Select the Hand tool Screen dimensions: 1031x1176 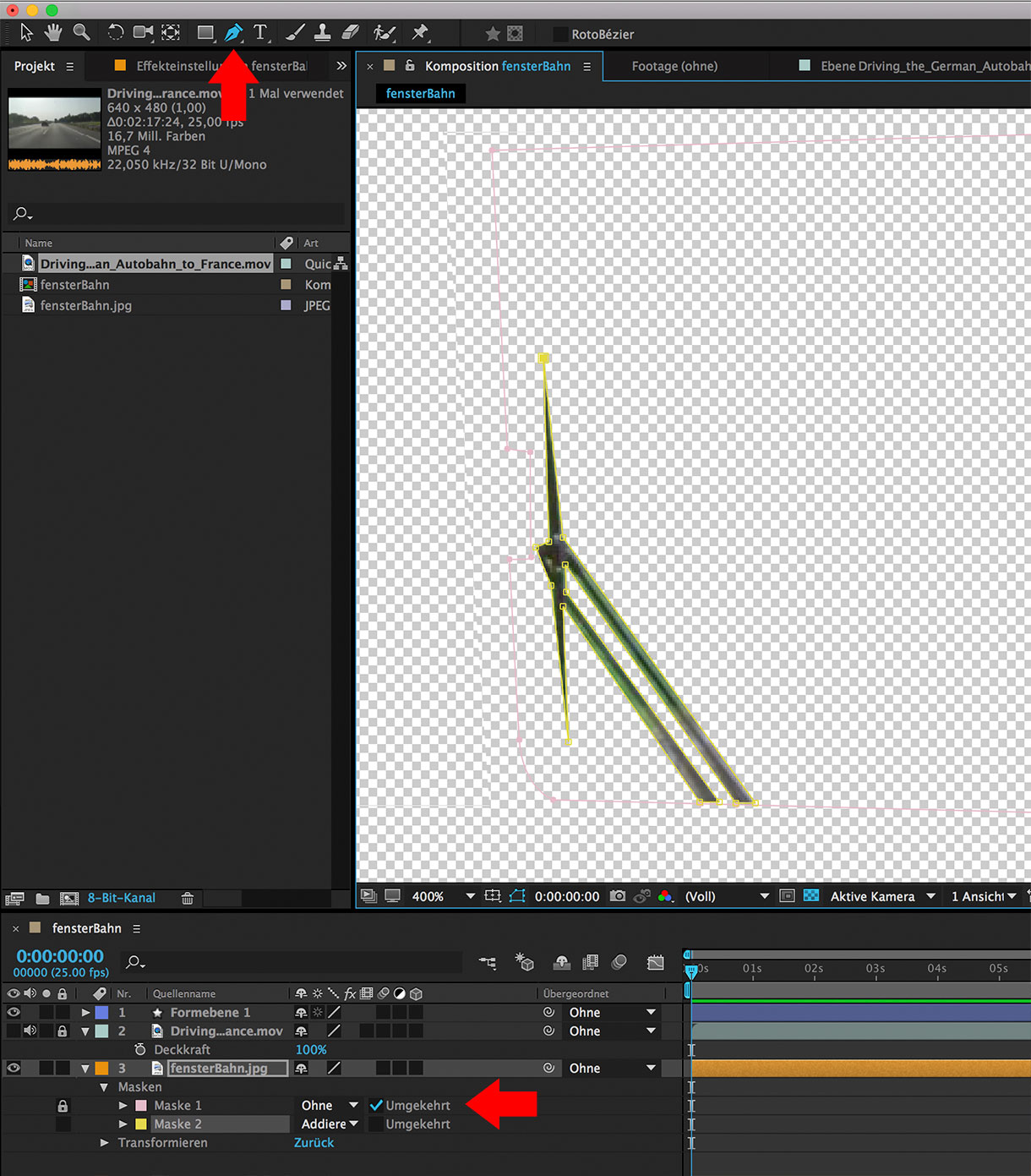[53, 33]
